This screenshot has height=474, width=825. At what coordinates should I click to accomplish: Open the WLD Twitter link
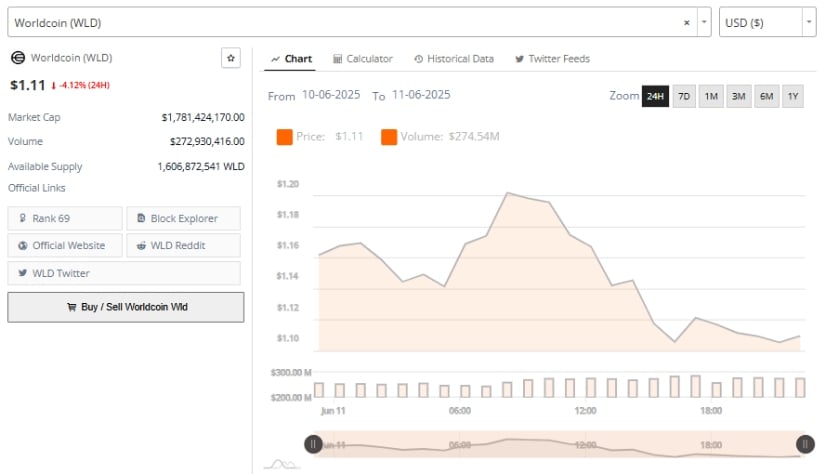(x=124, y=273)
